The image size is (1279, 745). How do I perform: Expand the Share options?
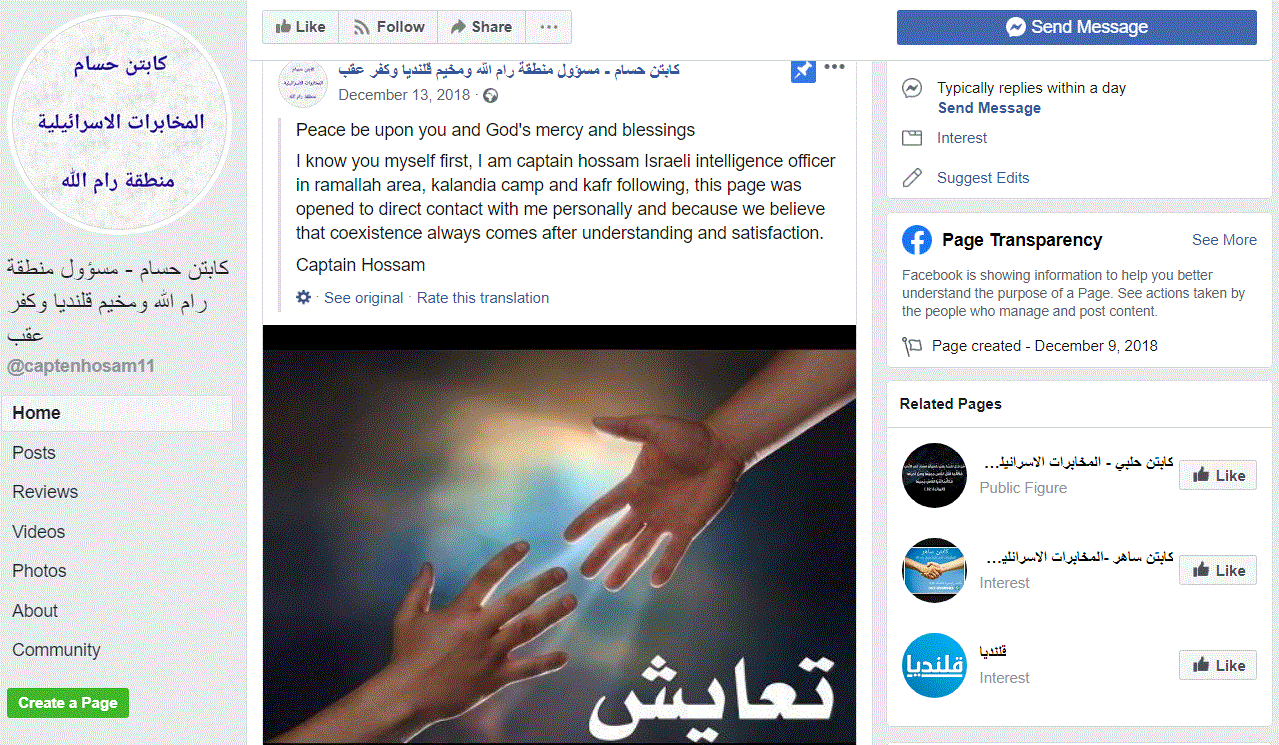pos(481,27)
